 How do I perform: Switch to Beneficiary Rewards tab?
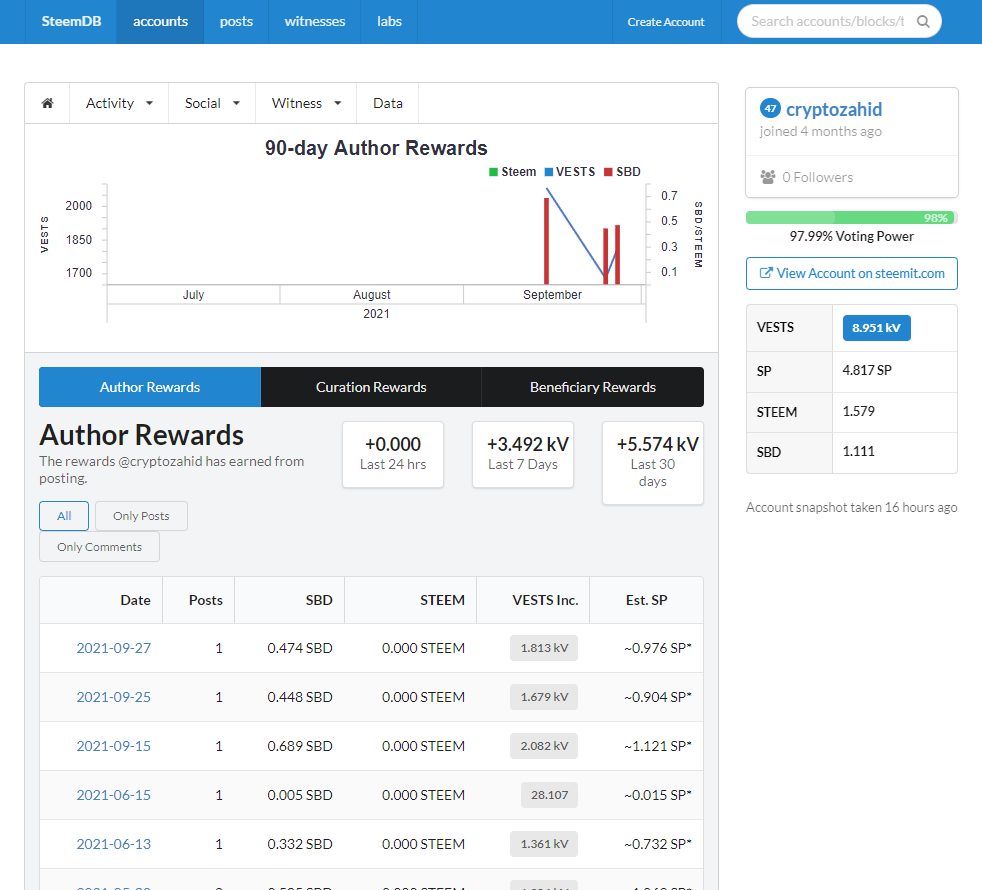592,387
